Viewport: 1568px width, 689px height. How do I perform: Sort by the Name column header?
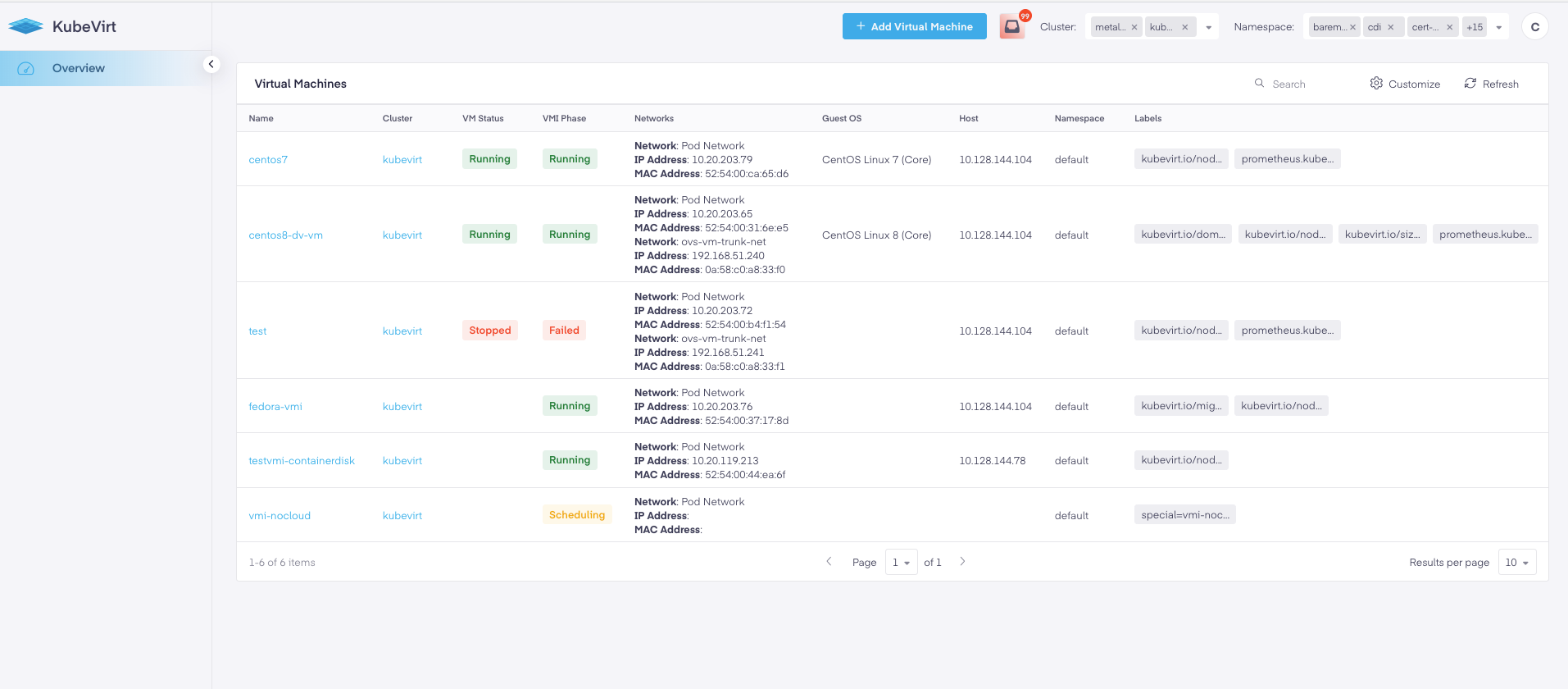261,118
